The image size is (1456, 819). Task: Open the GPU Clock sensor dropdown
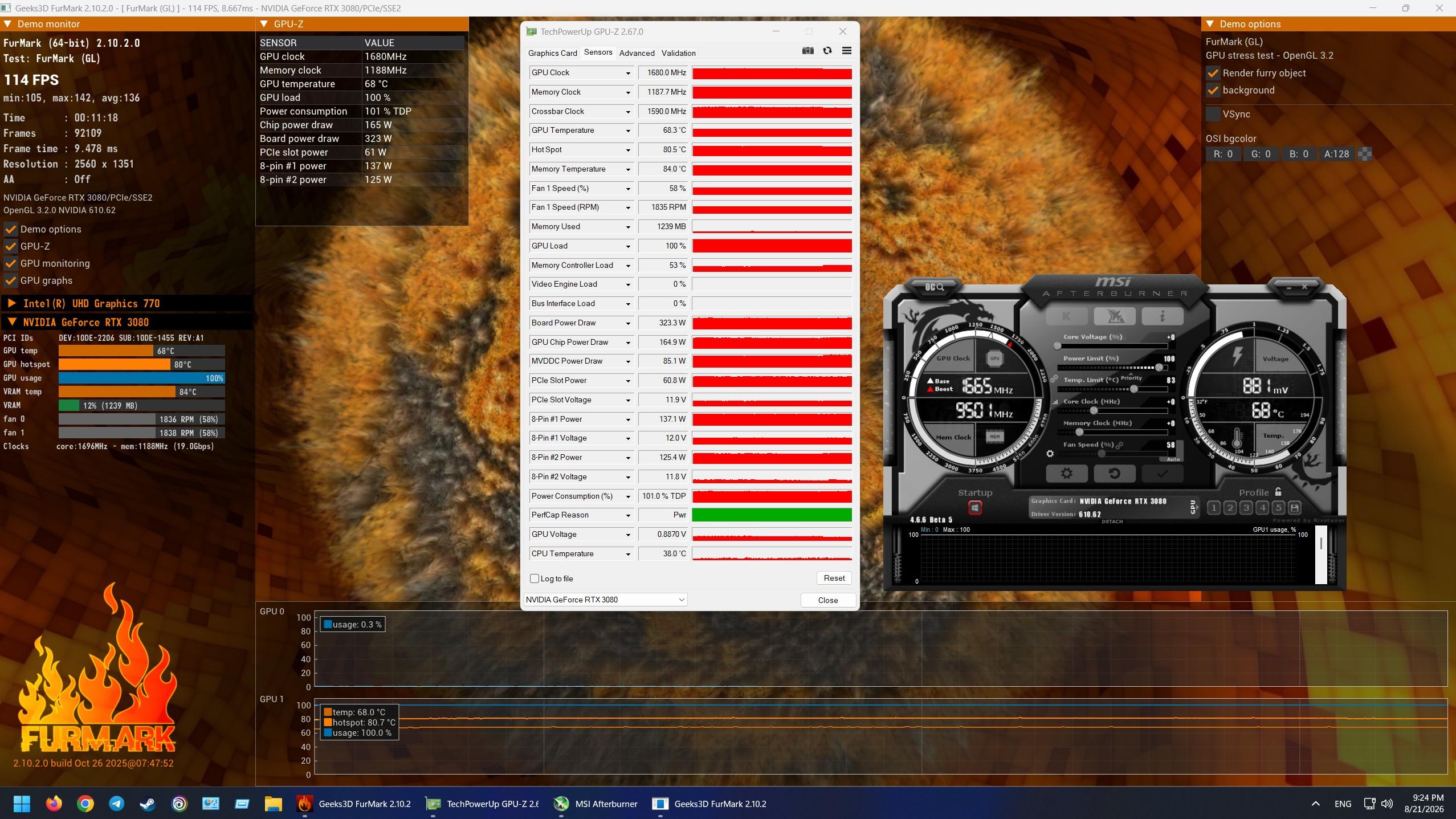coord(628,73)
